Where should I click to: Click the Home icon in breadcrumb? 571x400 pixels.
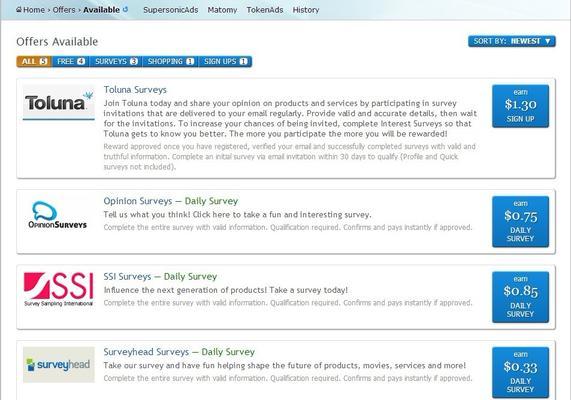pos(19,10)
